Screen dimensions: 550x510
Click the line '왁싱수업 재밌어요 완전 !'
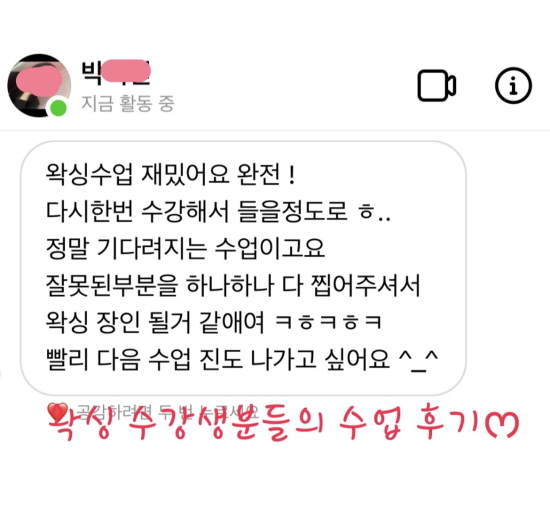pyautogui.click(x=170, y=174)
